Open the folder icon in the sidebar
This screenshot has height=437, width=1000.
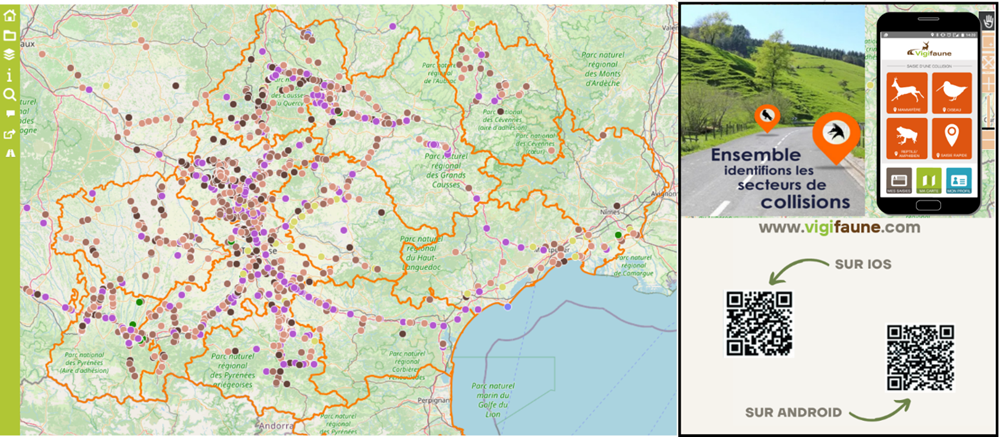pos(9,34)
